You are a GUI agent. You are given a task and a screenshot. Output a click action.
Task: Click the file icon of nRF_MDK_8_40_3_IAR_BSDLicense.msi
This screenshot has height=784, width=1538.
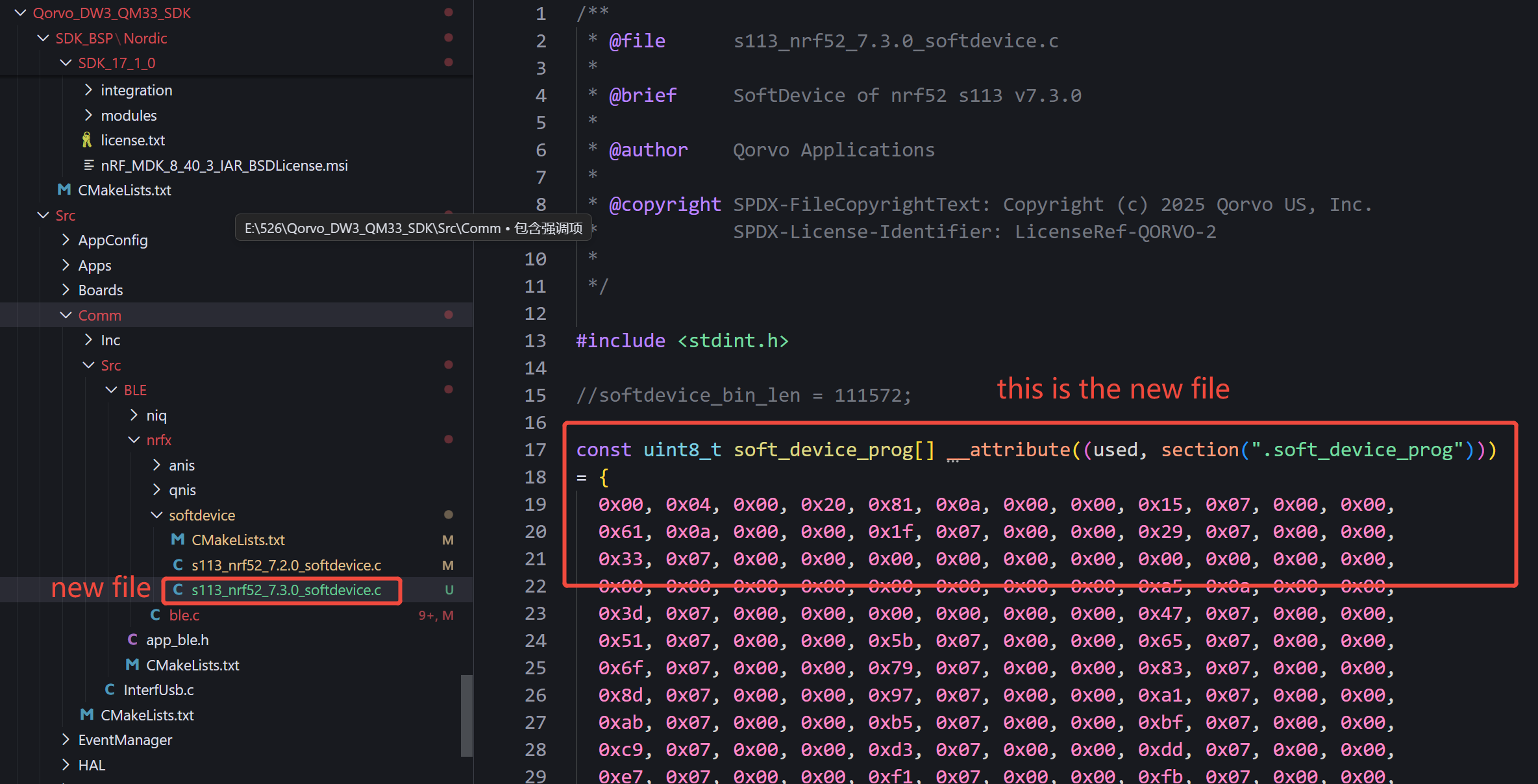coord(89,165)
